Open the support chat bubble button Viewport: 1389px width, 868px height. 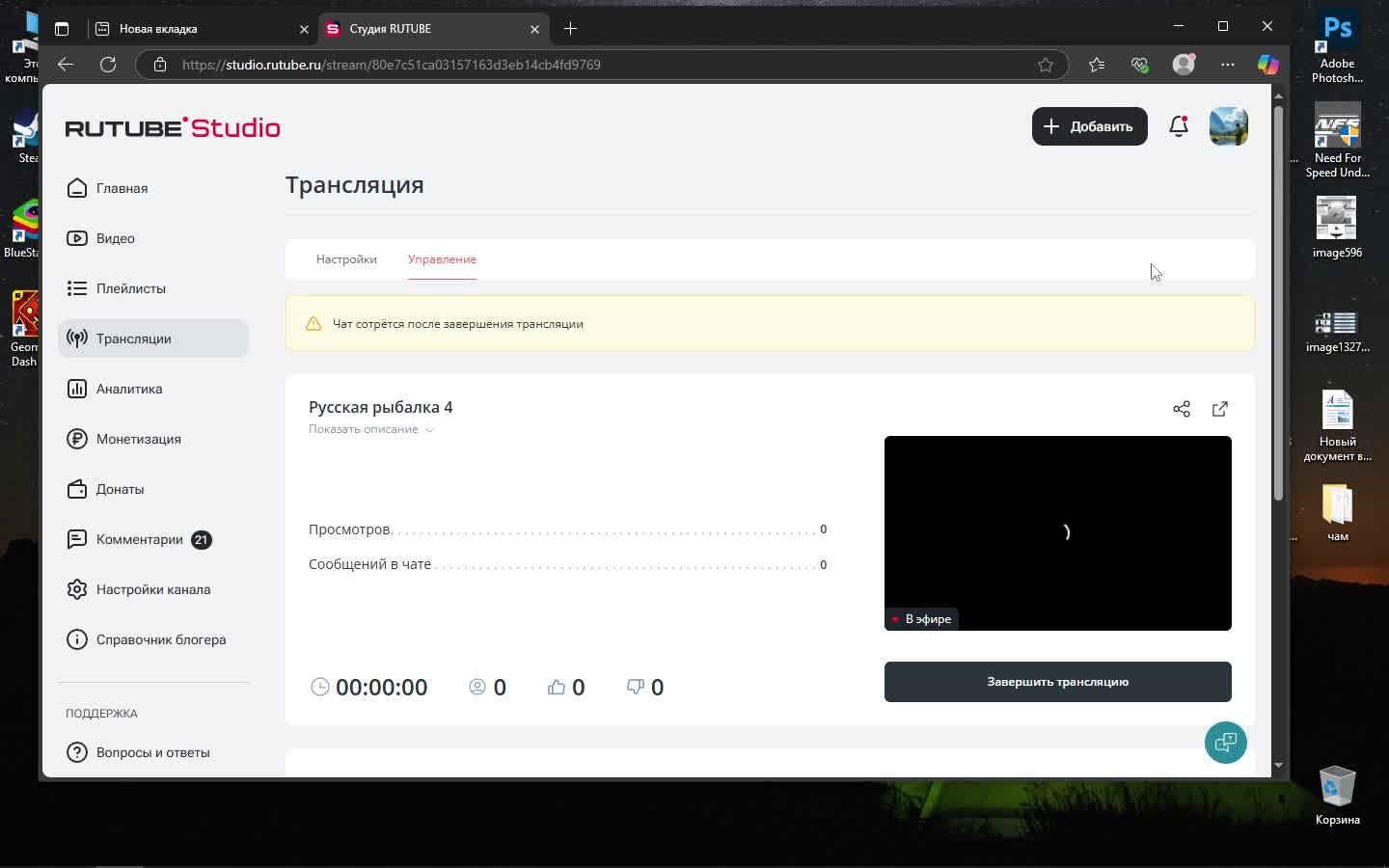pos(1226,743)
